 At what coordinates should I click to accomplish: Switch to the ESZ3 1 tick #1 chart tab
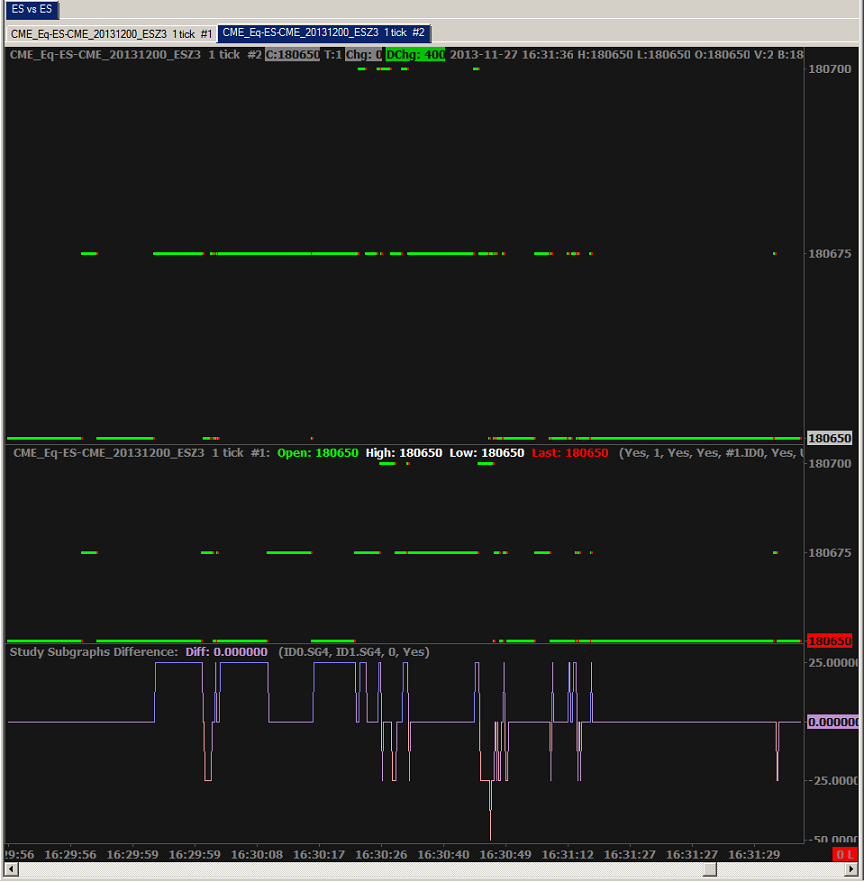[x=111, y=34]
